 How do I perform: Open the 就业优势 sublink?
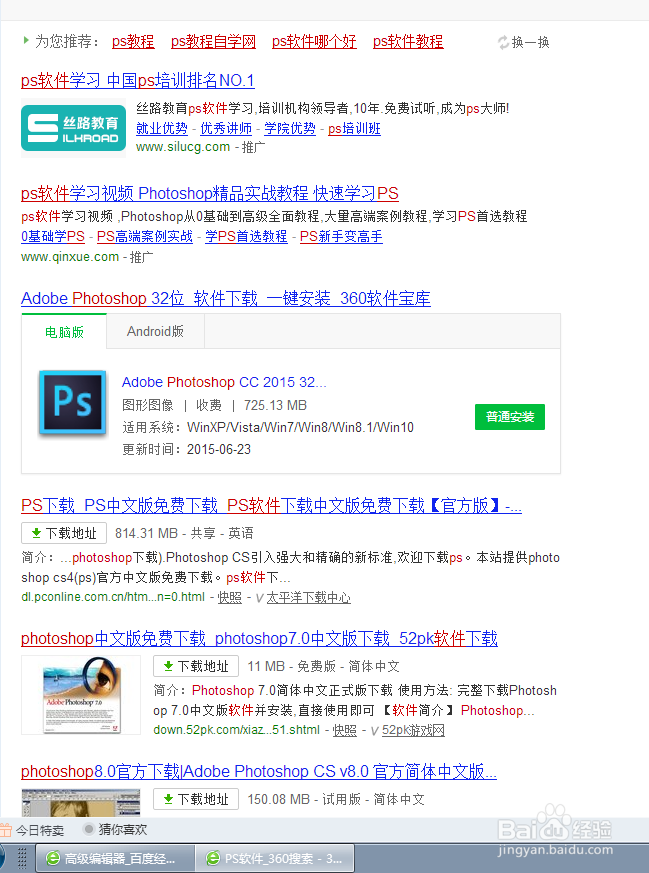tap(161, 129)
